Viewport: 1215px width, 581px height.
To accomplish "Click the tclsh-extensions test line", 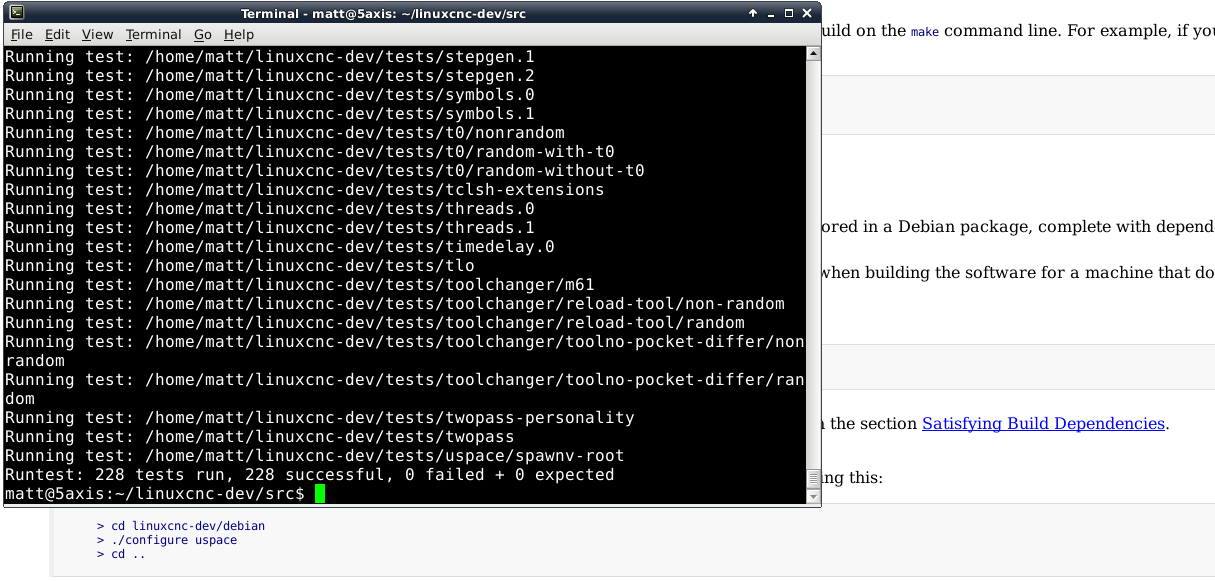I will 305,189.
